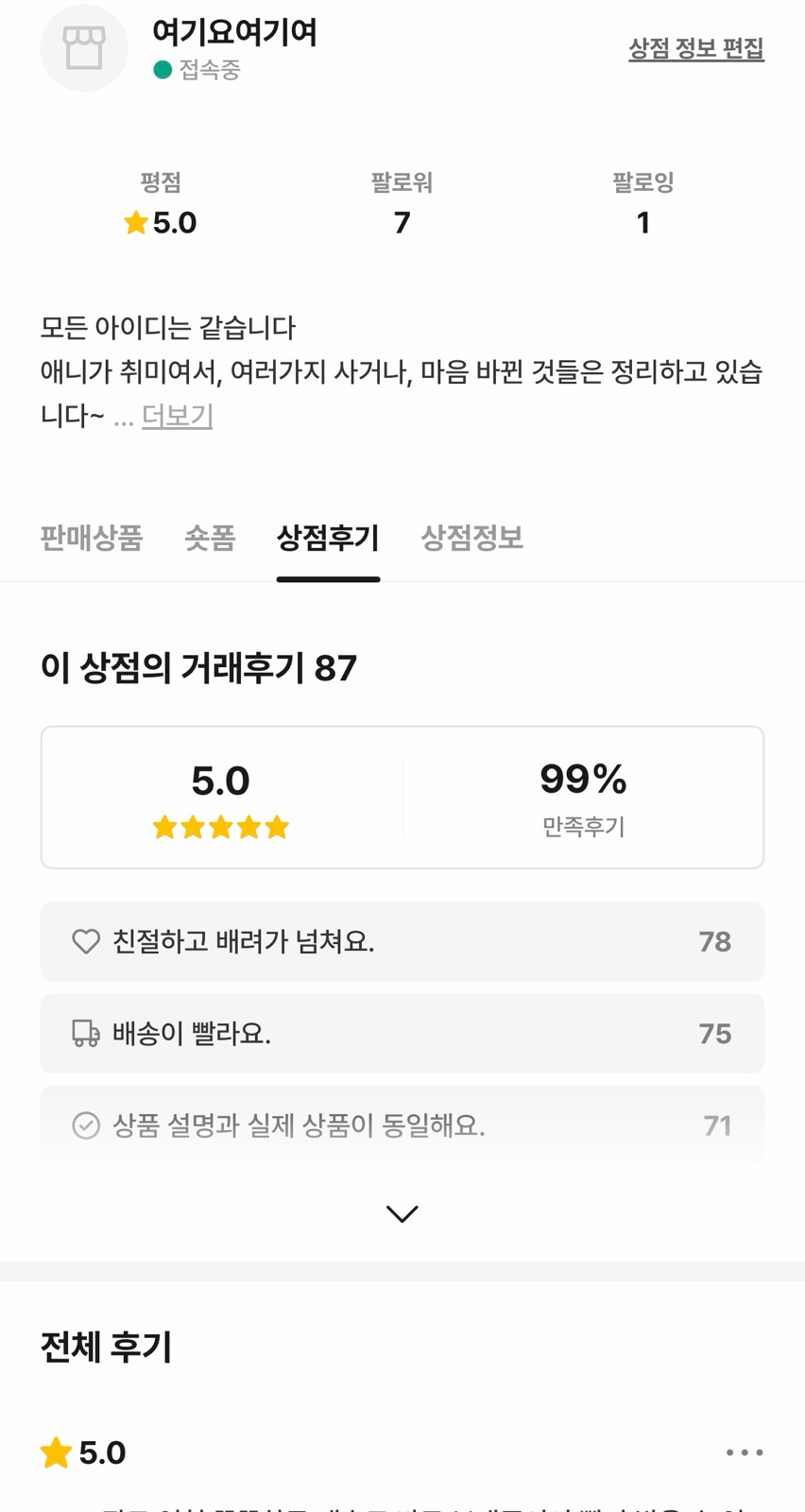This screenshot has width=805, height=1512.
Task: View the 팔로워 count
Action: point(402,222)
